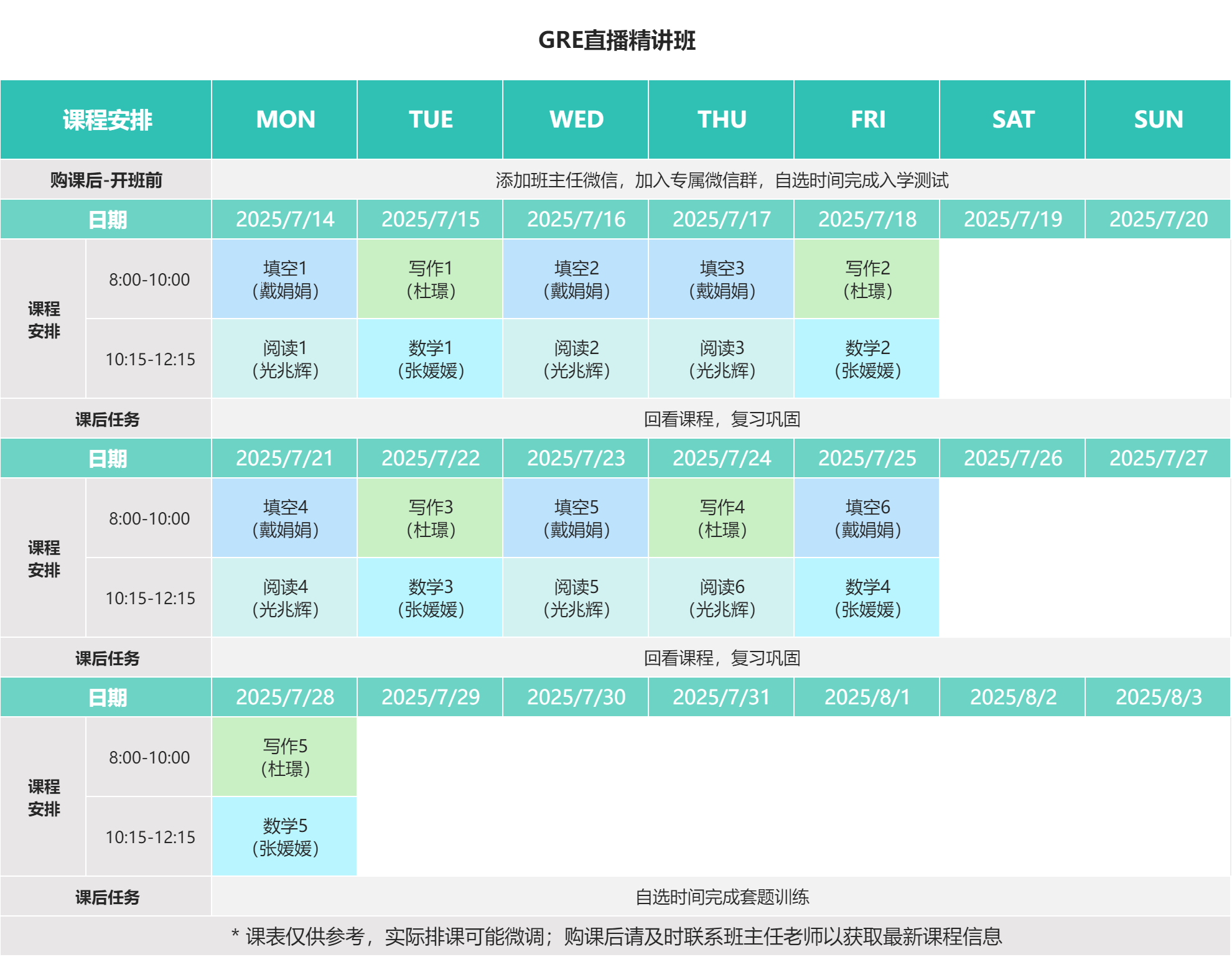Screen dimensions: 1232x957
Task: Select the 填空4 (戴娟娟) class cell
Action: tap(285, 518)
